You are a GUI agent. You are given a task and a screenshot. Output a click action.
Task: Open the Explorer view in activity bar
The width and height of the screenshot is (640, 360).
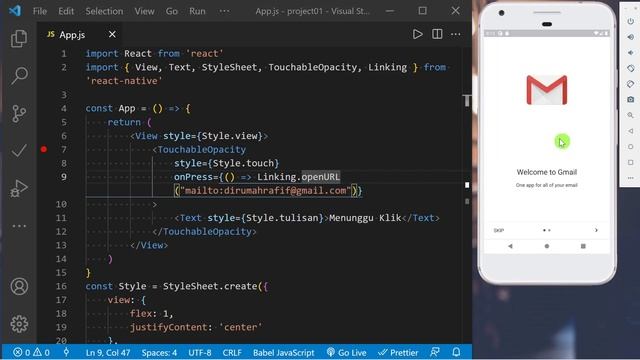pos(19,38)
